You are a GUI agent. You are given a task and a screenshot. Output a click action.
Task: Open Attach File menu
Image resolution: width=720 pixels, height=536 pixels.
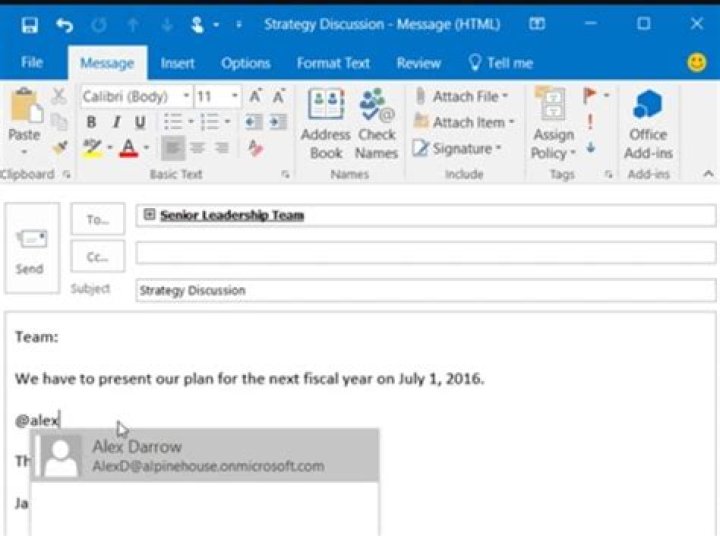(462, 96)
